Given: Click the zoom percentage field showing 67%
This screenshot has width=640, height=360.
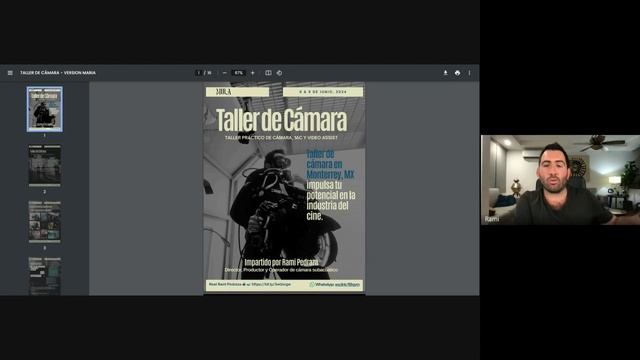Looking at the screenshot, I should [238, 73].
